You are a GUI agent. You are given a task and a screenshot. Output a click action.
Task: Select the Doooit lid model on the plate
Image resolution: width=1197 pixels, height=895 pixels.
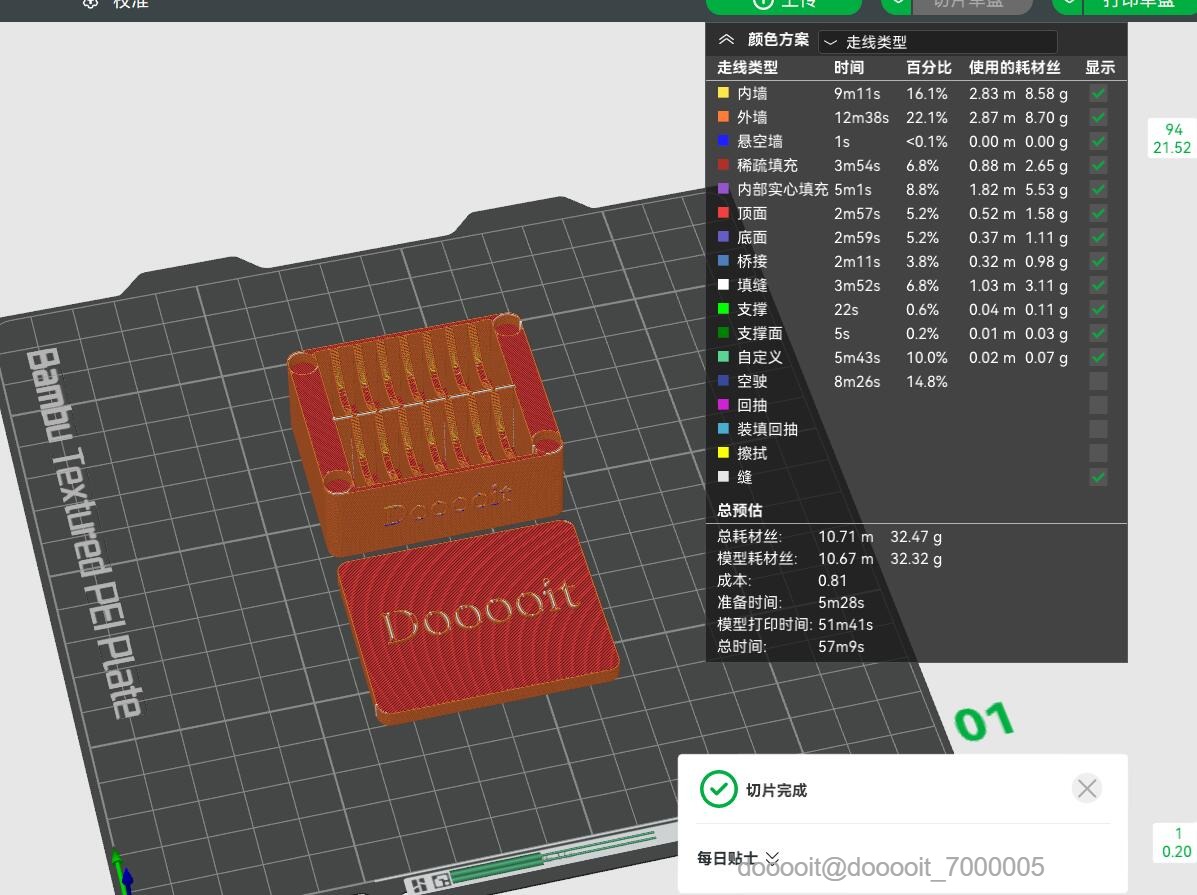(x=477, y=620)
